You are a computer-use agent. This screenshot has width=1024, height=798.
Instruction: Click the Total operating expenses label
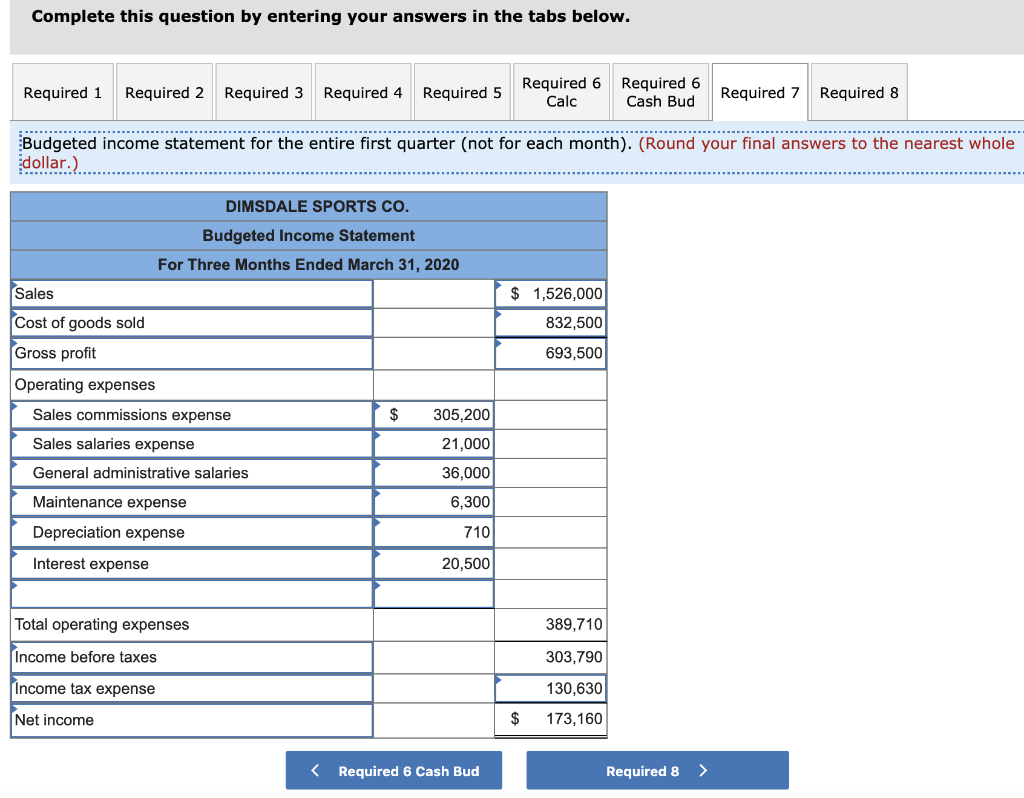pyautogui.click(x=102, y=624)
